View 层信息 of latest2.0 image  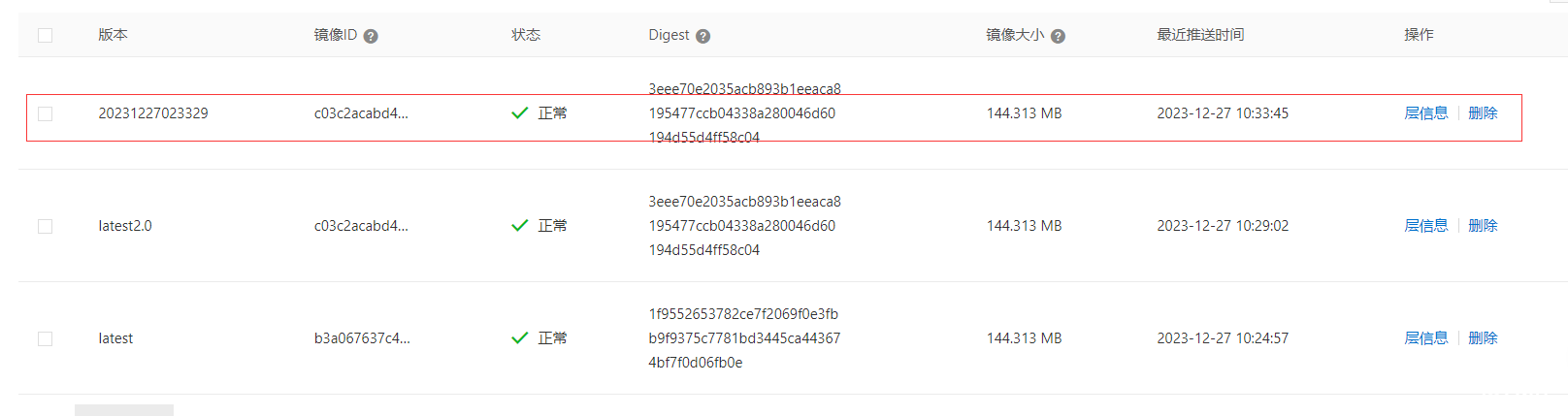1425,226
